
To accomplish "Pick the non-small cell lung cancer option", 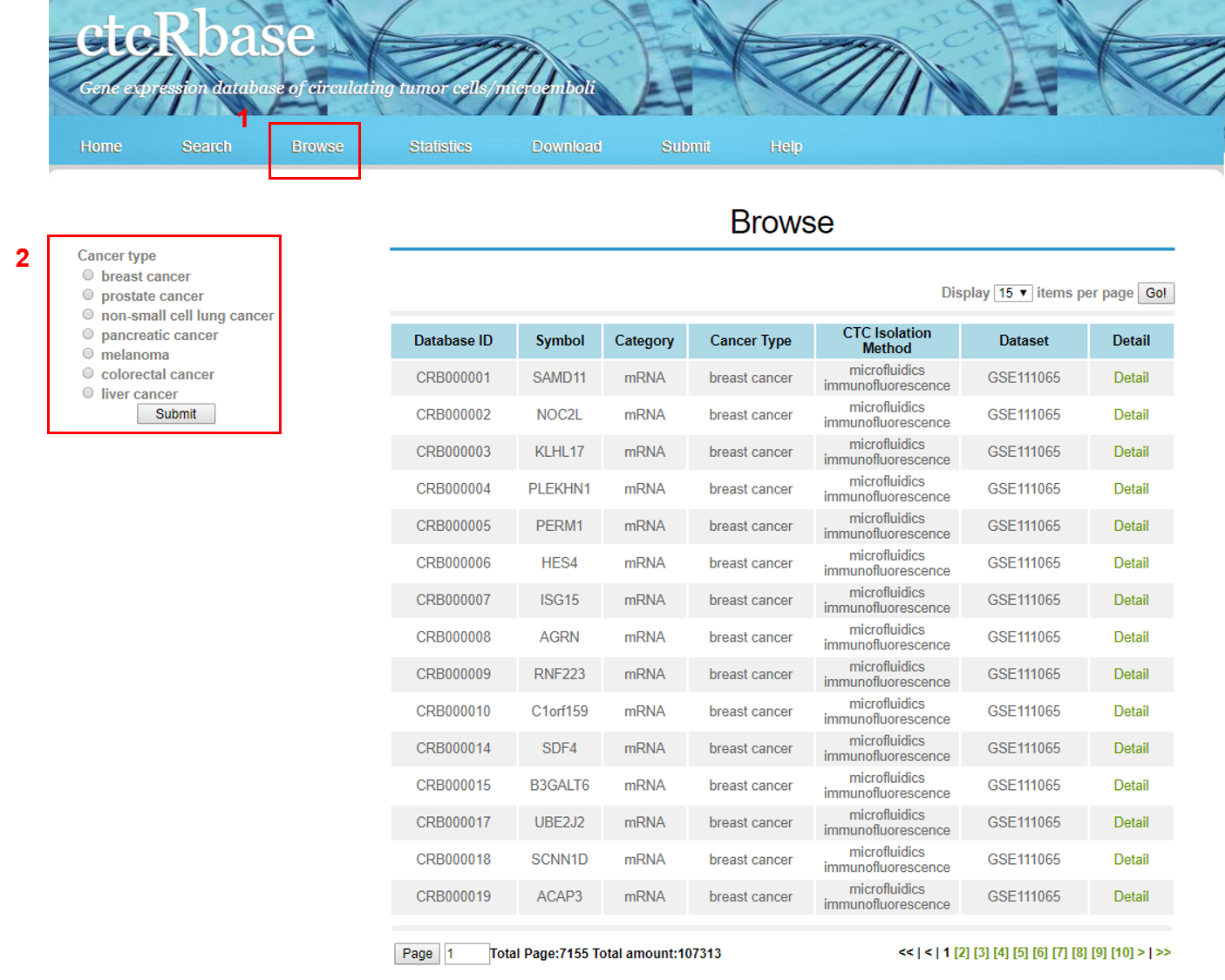I will pyautogui.click(x=88, y=315).
